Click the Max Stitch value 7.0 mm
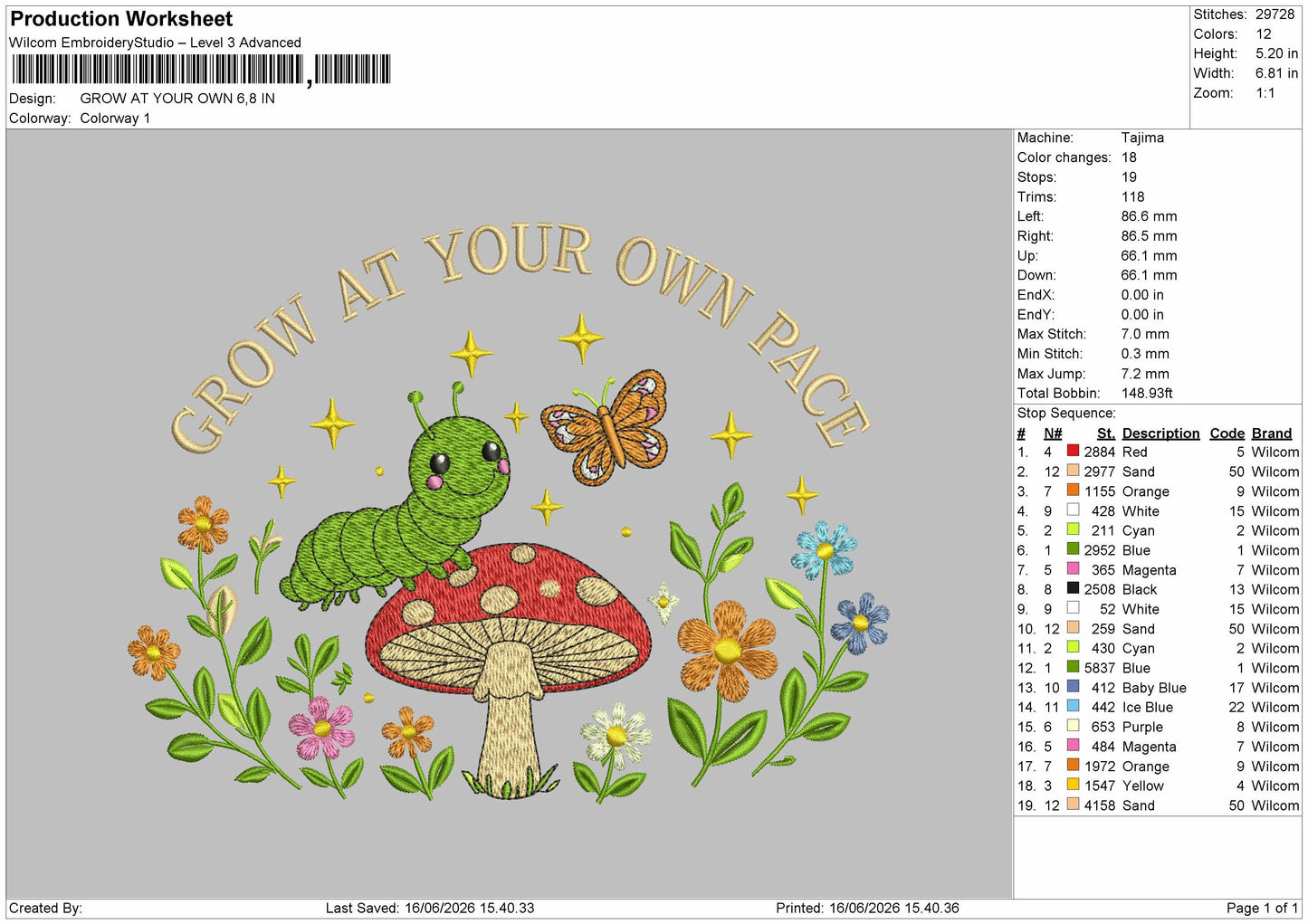The width and height of the screenshot is (1308, 924). click(1145, 334)
